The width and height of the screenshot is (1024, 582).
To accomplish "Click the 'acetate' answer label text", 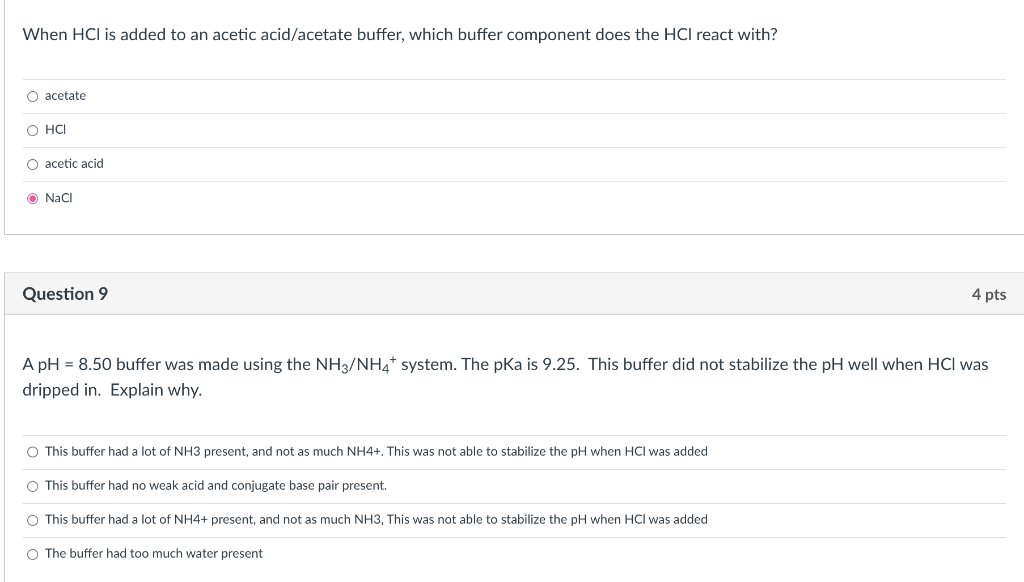I will point(66,96).
